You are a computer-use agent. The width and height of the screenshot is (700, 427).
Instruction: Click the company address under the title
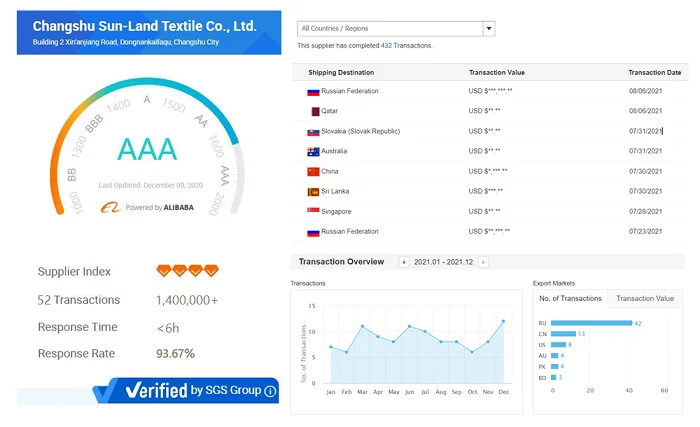(125, 42)
